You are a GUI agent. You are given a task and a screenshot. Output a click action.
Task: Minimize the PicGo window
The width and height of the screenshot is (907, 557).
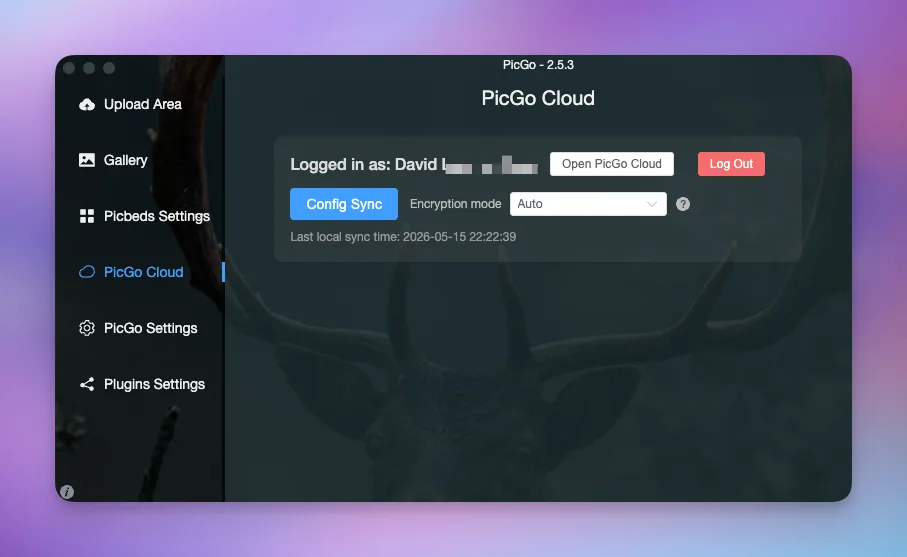89,68
